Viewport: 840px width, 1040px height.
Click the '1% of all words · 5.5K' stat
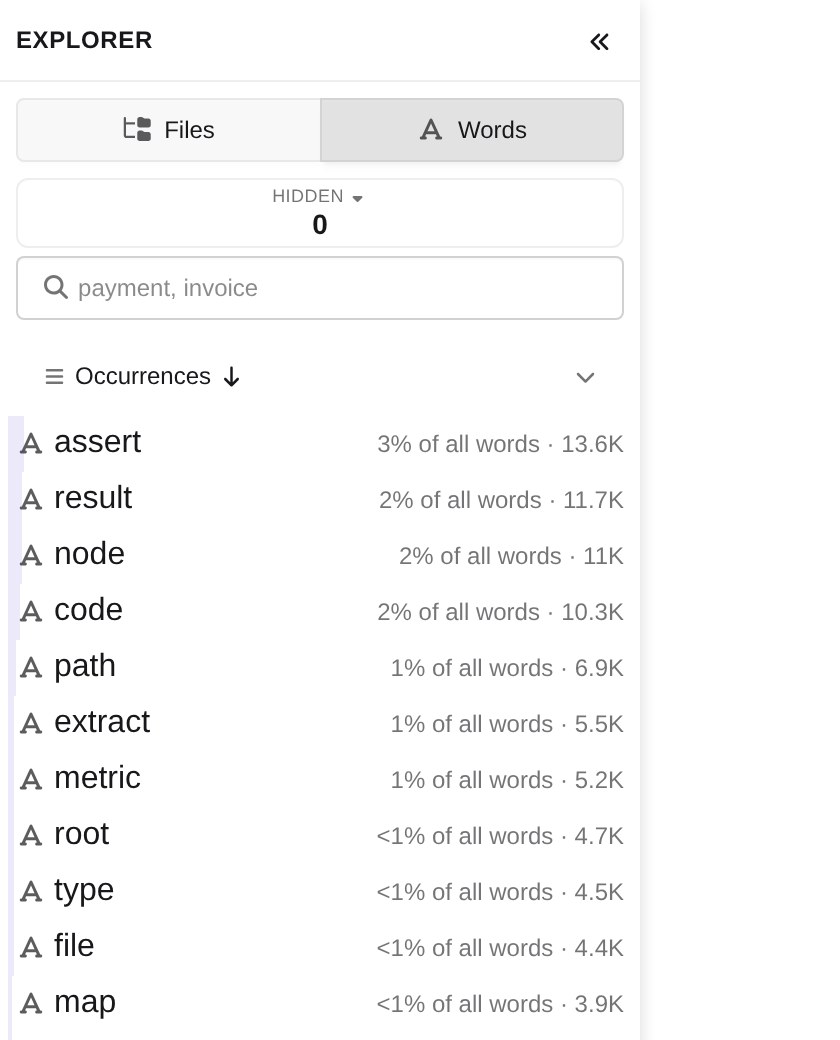pyautogui.click(x=507, y=724)
